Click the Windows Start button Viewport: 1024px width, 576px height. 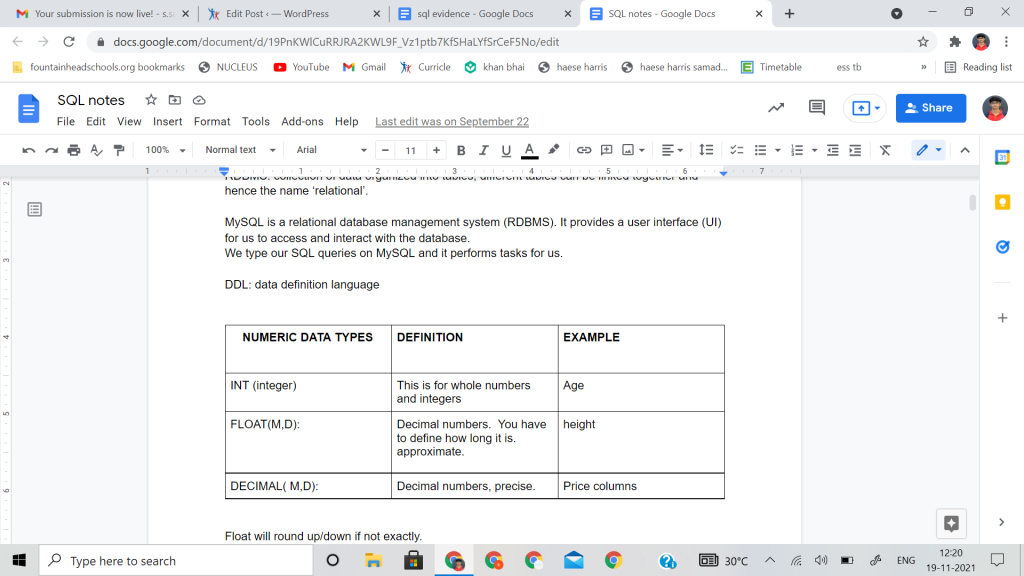19,560
